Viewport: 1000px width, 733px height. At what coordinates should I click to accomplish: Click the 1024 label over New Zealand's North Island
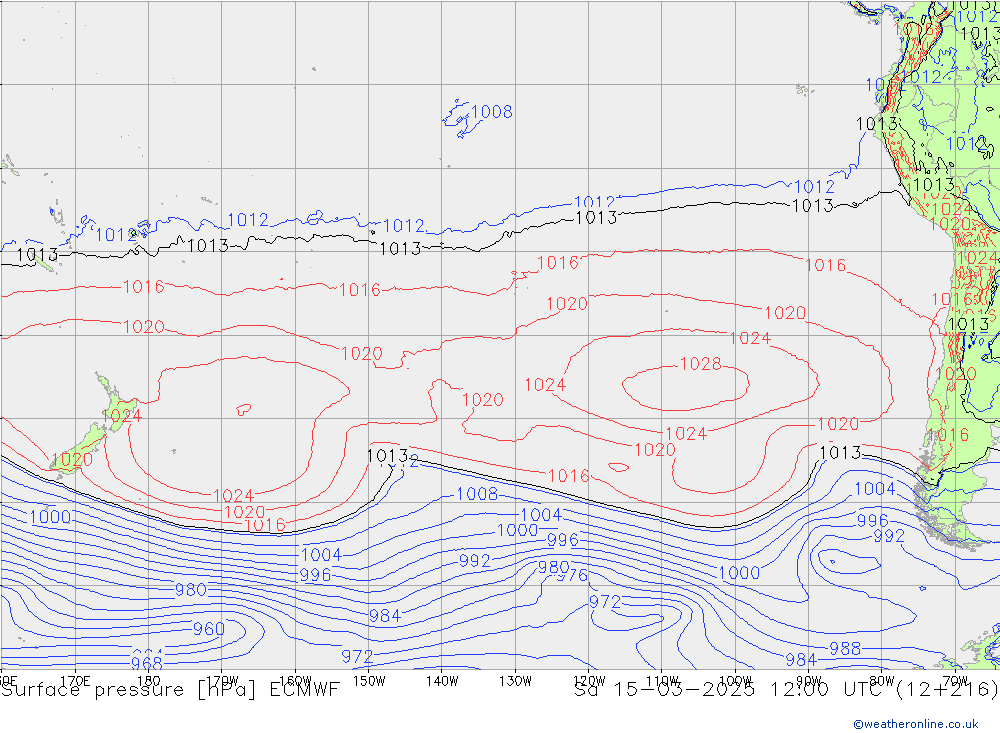click(x=121, y=416)
